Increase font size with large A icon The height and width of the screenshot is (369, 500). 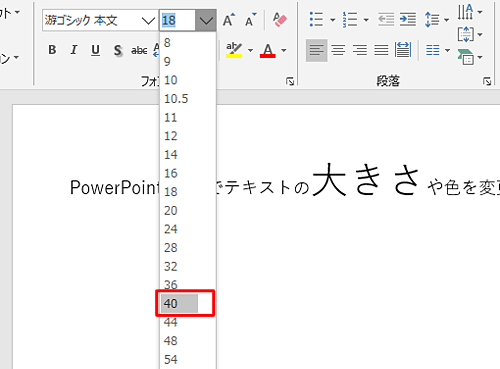click(229, 20)
